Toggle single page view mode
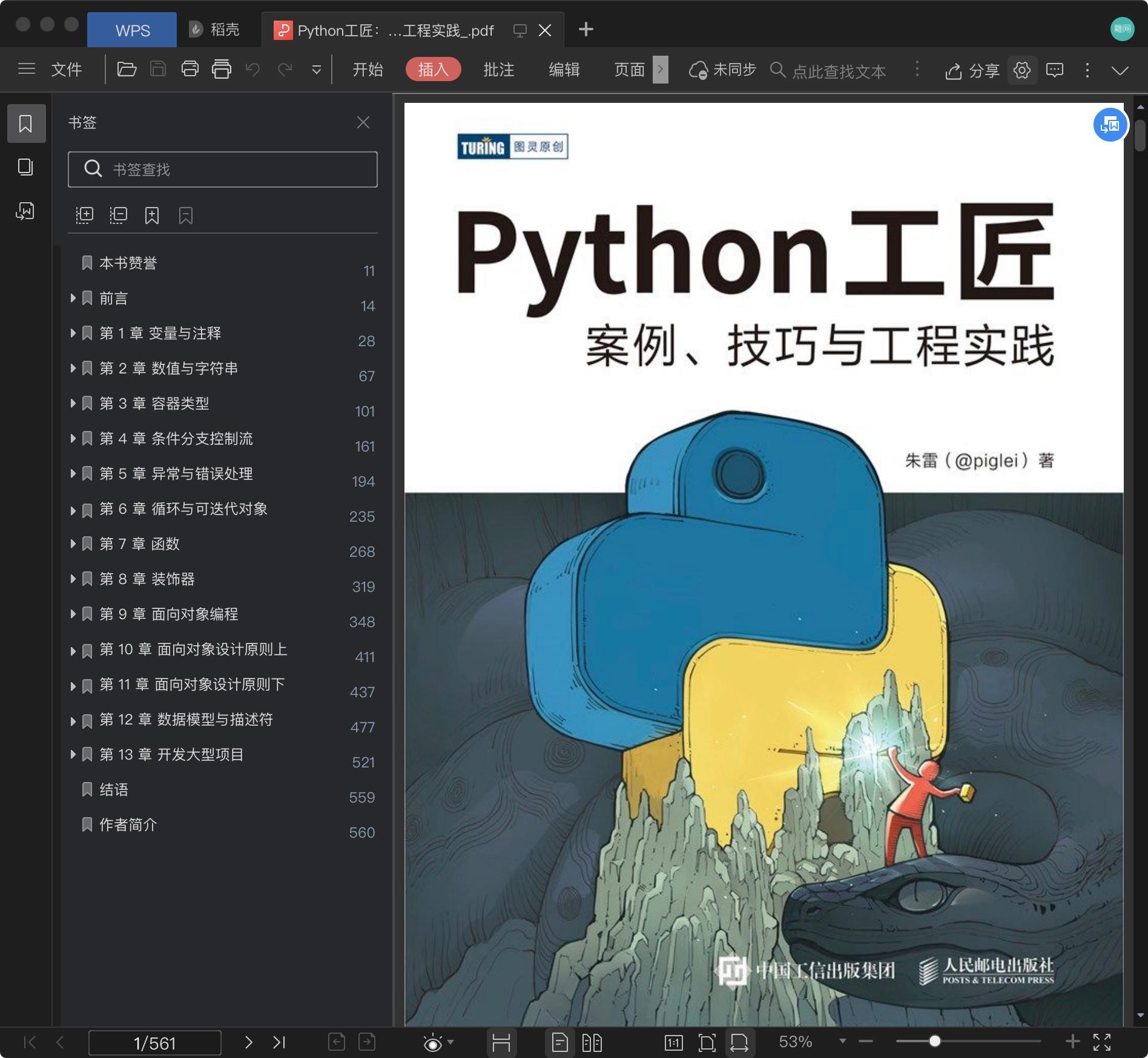The width and height of the screenshot is (1148, 1058). [x=560, y=1042]
